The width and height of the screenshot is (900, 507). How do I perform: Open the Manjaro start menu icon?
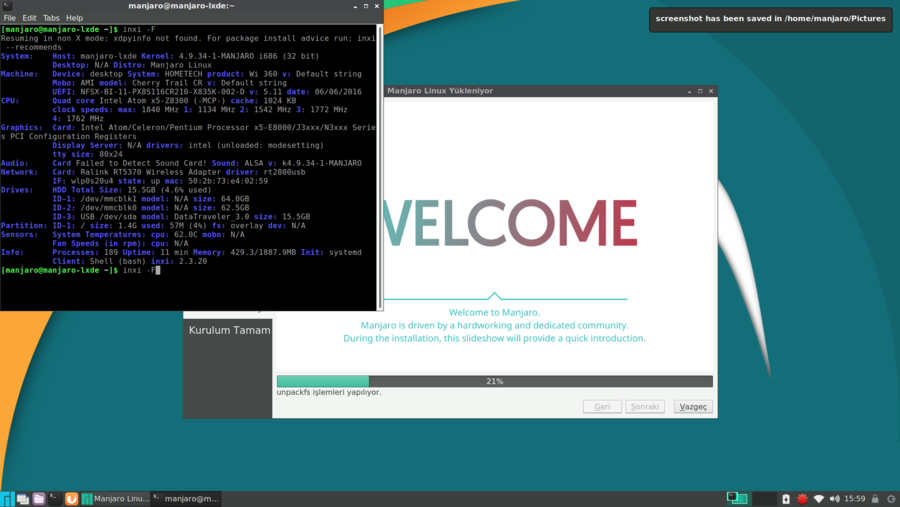click(7, 499)
